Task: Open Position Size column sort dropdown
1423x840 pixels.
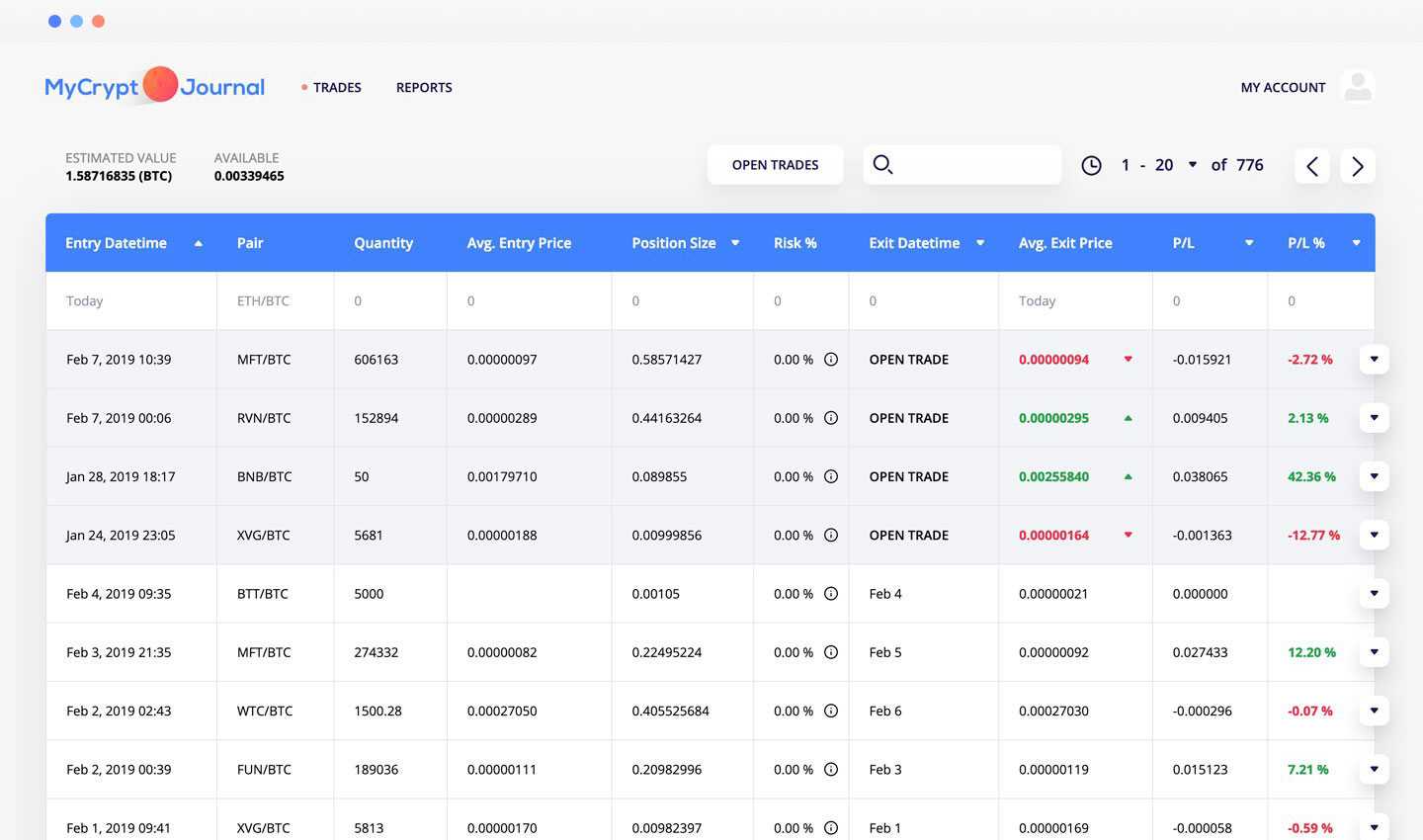Action: [x=735, y=243]
